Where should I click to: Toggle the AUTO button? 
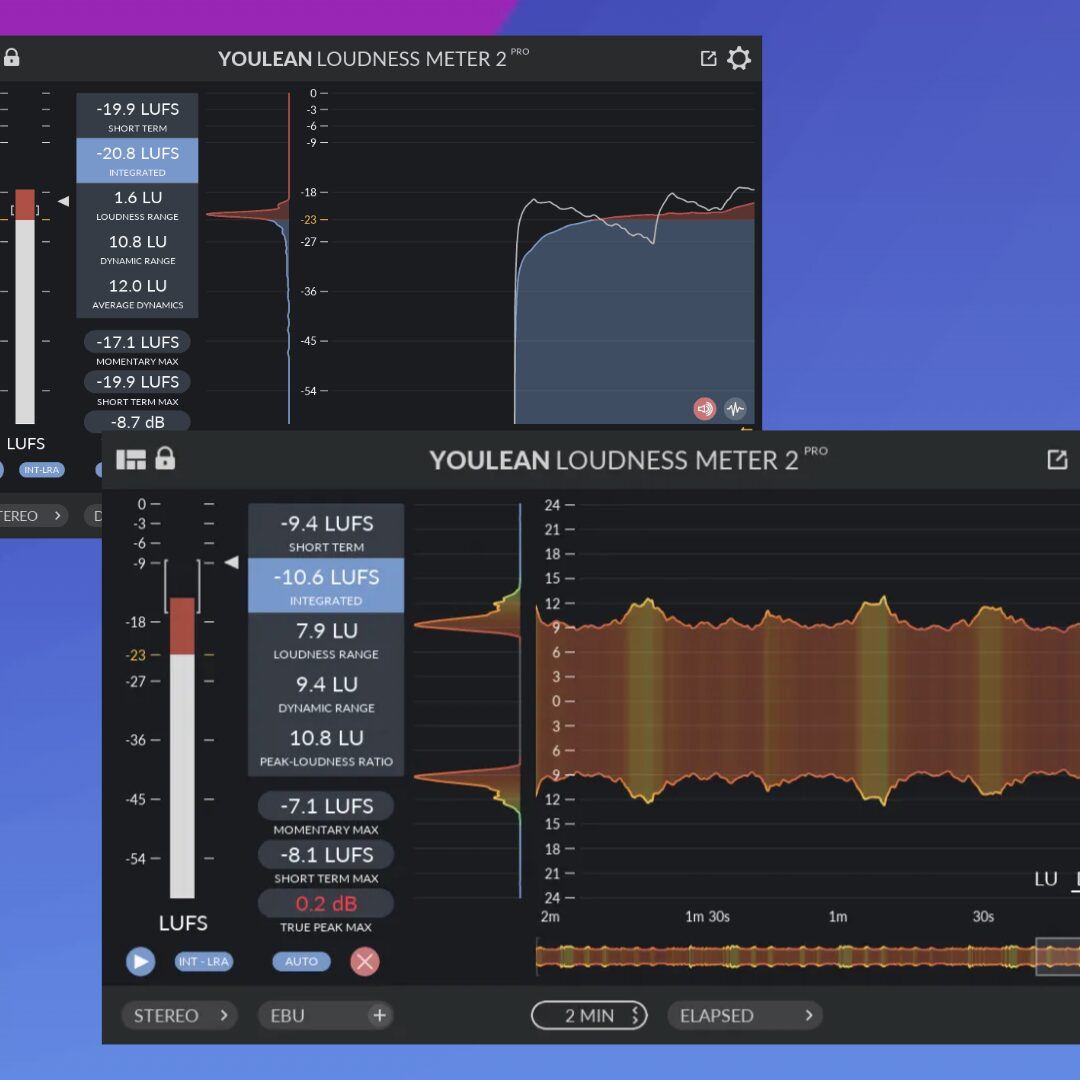click(302, 962)
